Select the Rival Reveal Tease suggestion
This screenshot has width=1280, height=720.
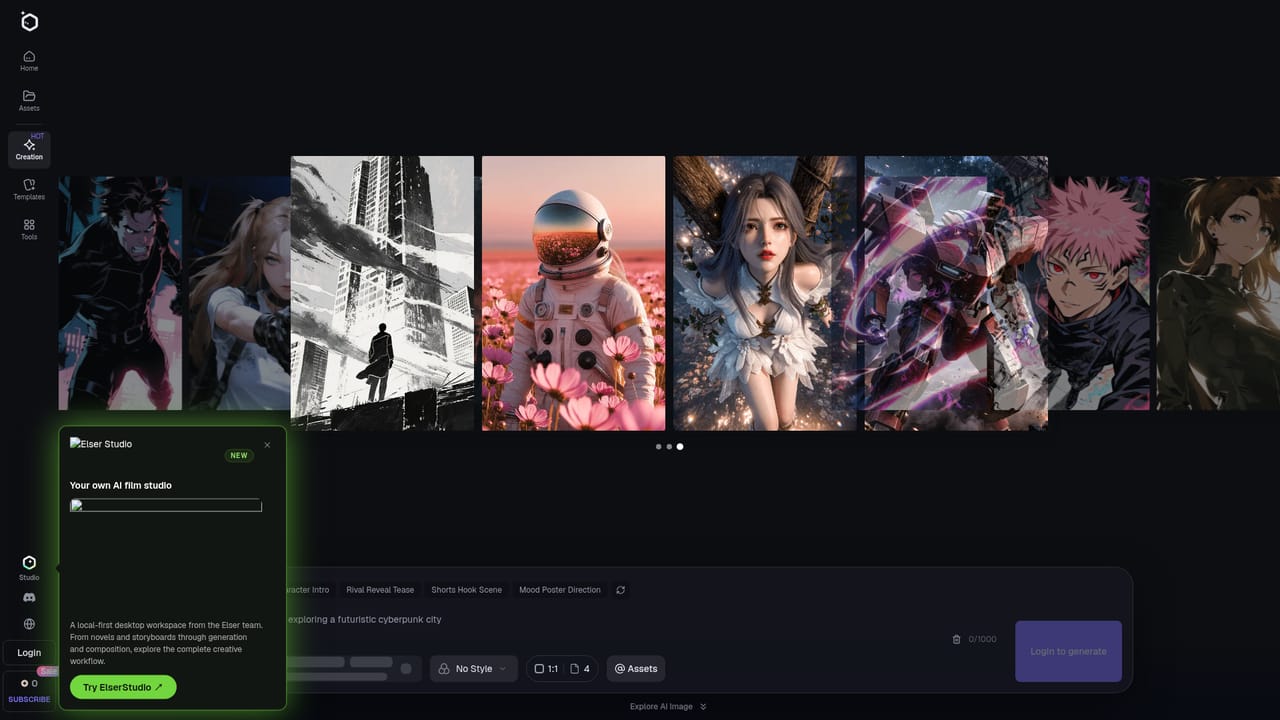[380, 590]
